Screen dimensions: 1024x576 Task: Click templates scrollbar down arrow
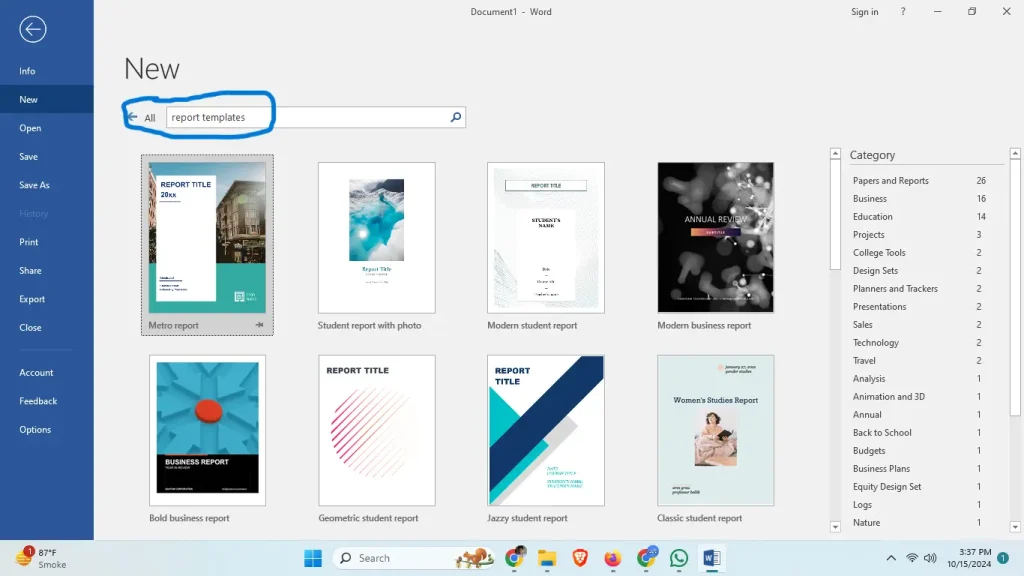pyautogui.click(x=835, y=527)
